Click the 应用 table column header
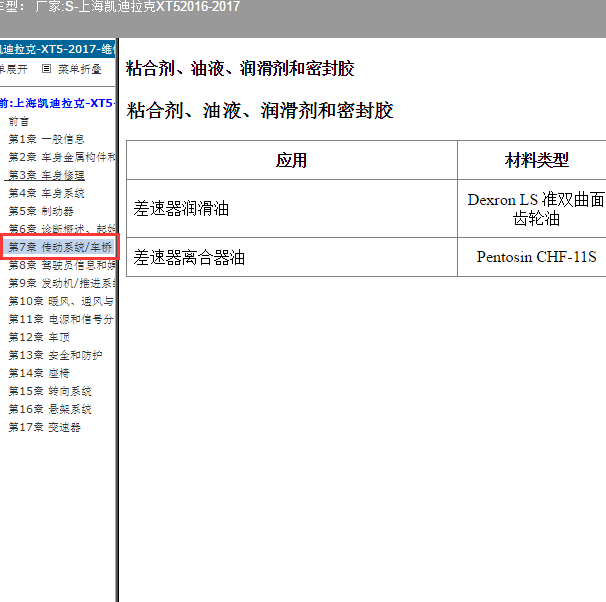Viewport: 606px width, 602px height. coord(292,160)
